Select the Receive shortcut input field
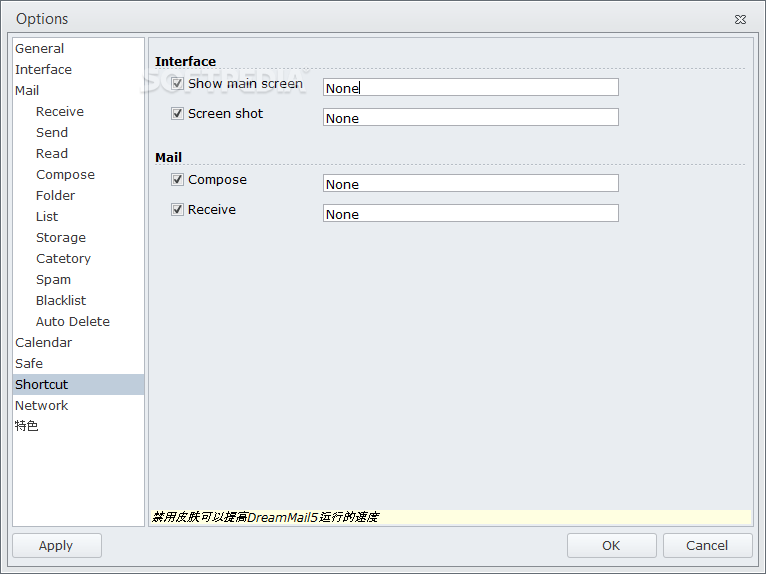This screenshot has height=574, width=766. pos(470,214)
